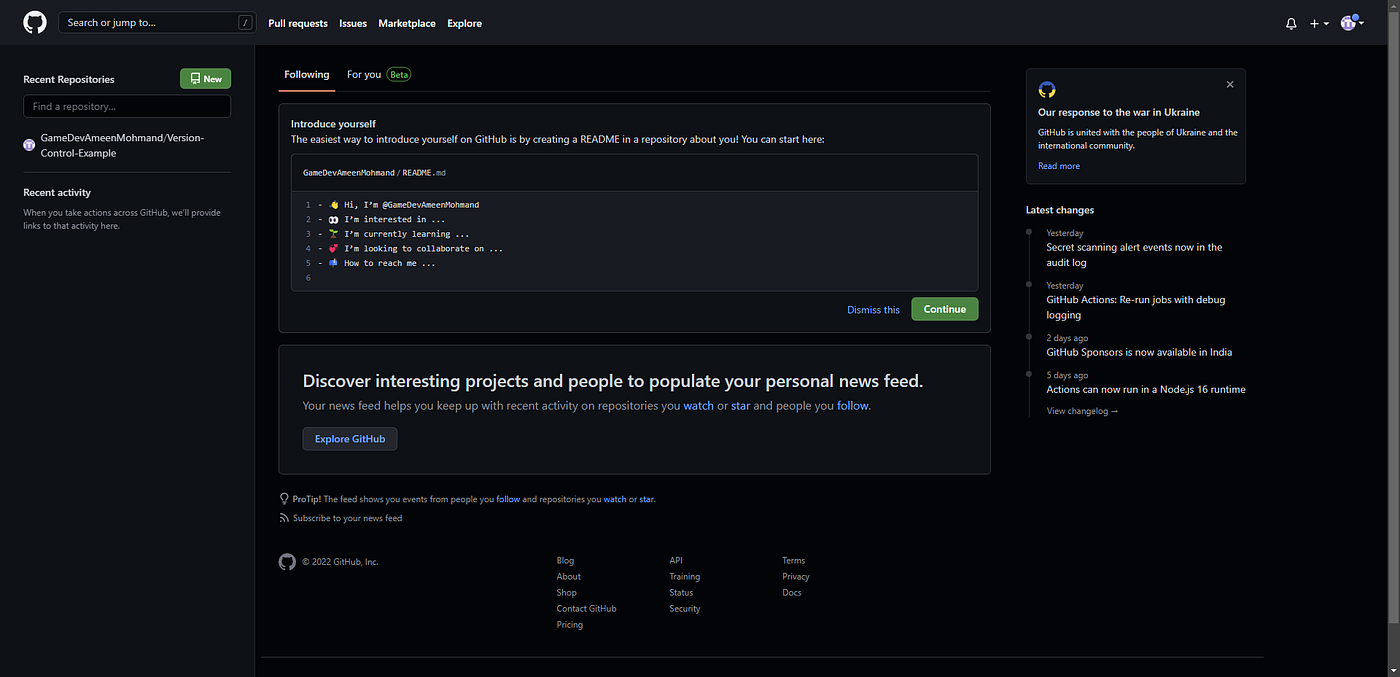1400x677 pixels.
Task: Open the Docs footer link
Action: [792, 593]
